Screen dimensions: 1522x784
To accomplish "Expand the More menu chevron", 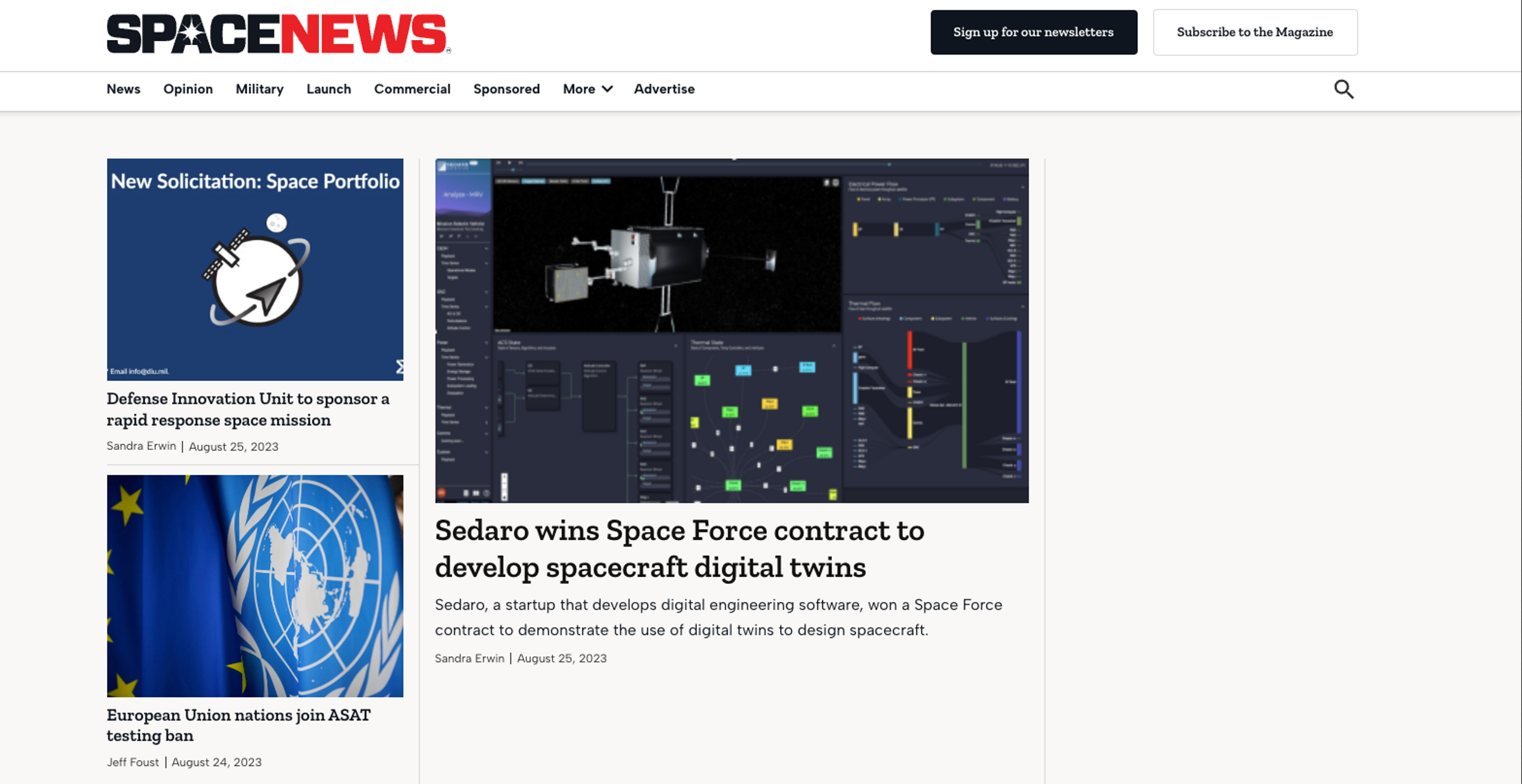I will pos(607,89).
